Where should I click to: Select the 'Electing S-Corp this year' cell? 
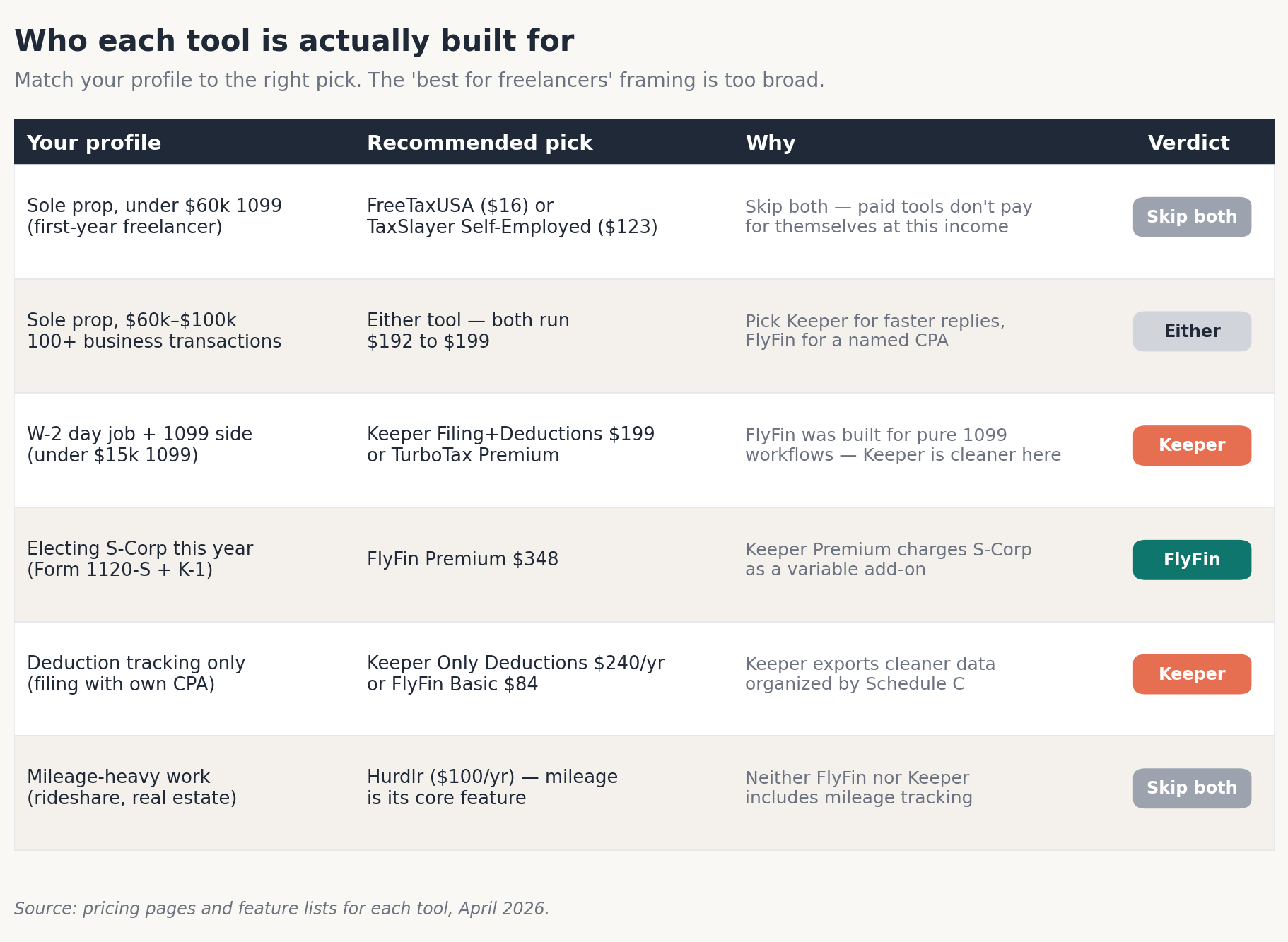tap(140, 559)
